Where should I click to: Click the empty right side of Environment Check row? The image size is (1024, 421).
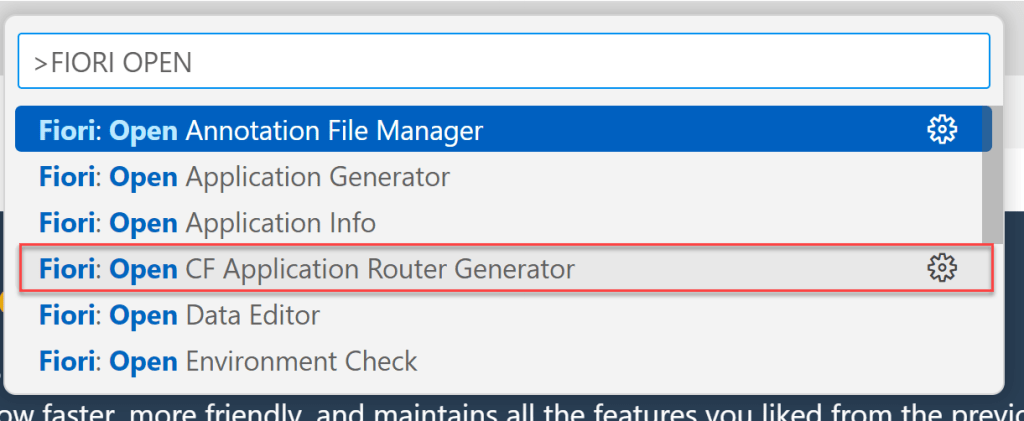pyautogui.click(x=700, y=360)
